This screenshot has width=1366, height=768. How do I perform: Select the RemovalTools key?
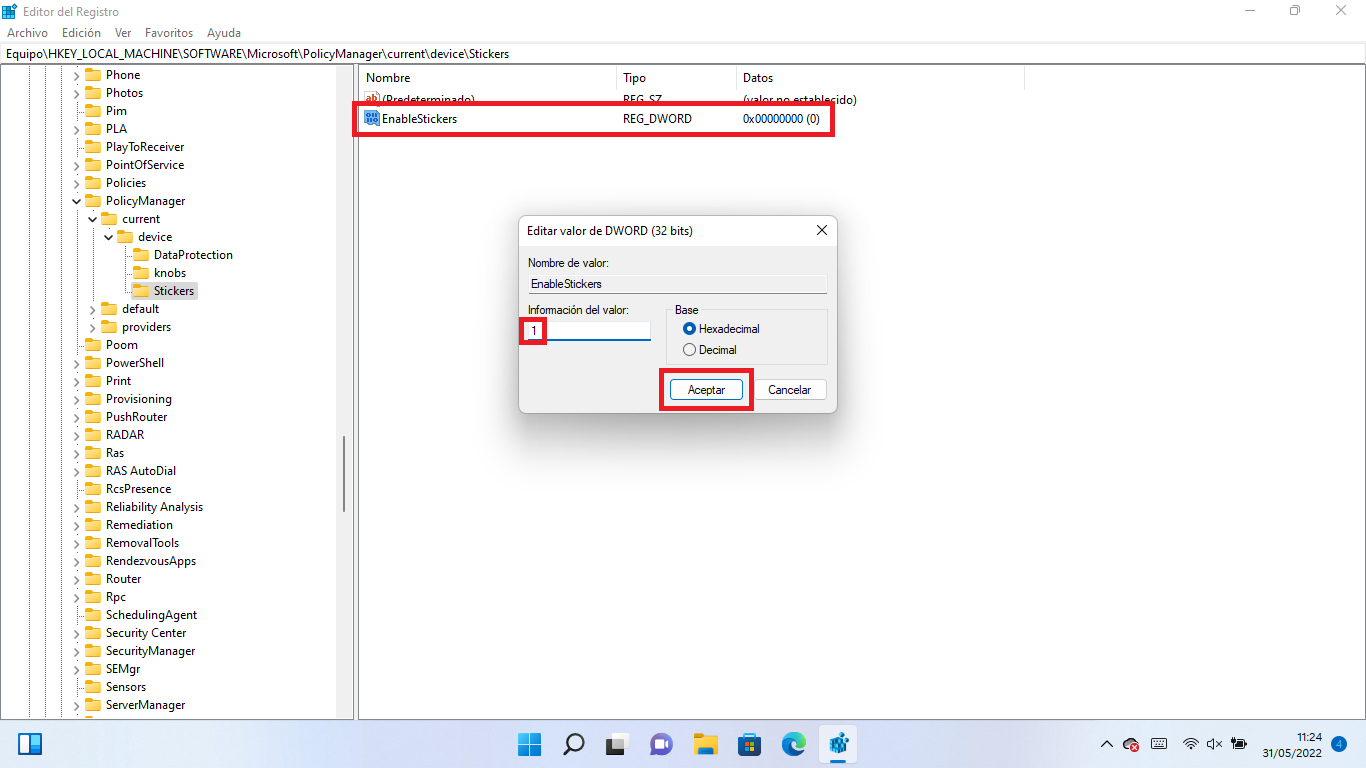click(143, 543)
